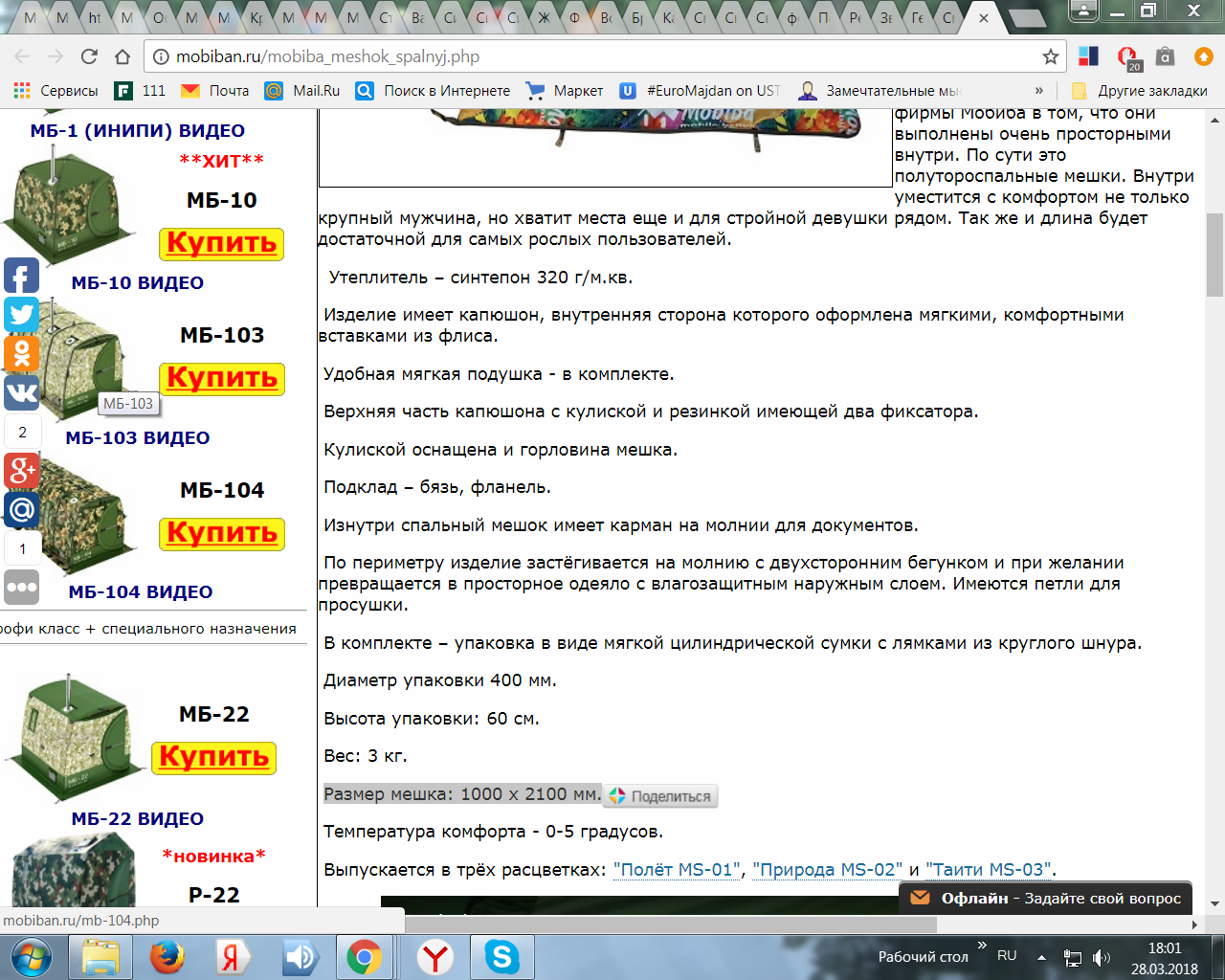
Task: Expand hidden bookmarks chevron
Action: click(x=1039, y=91)
